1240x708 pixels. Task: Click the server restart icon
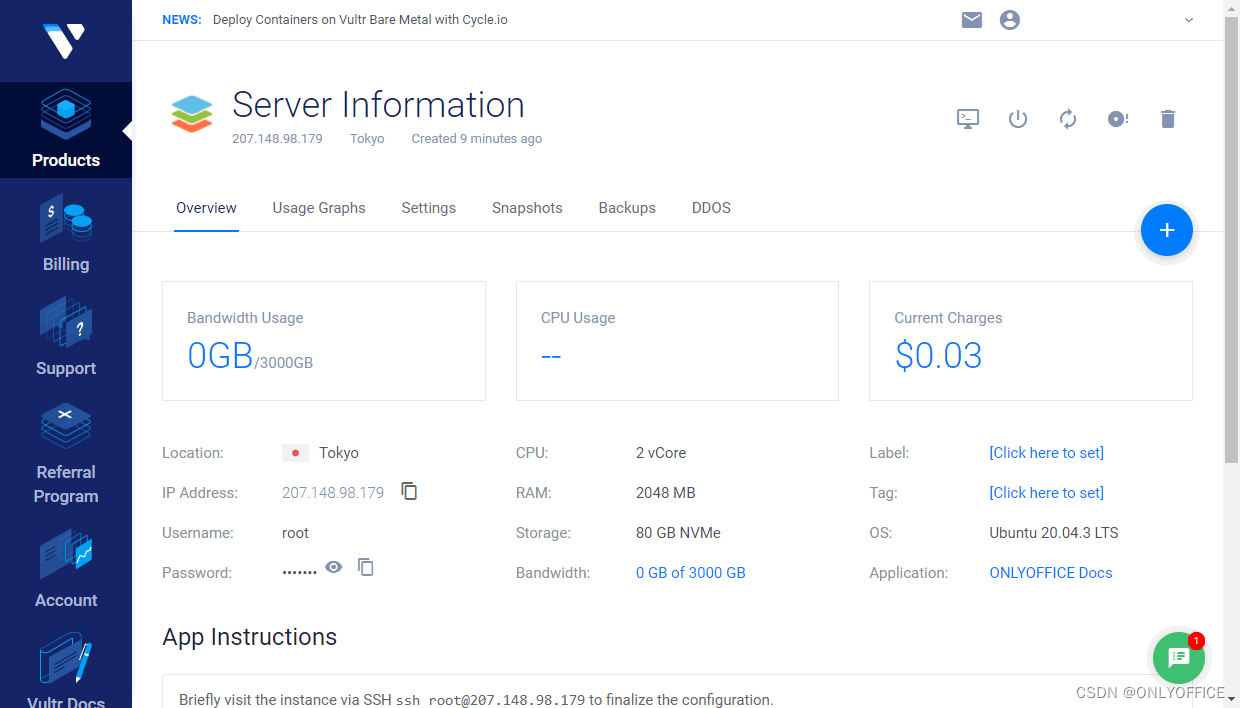click(1068, 119)
